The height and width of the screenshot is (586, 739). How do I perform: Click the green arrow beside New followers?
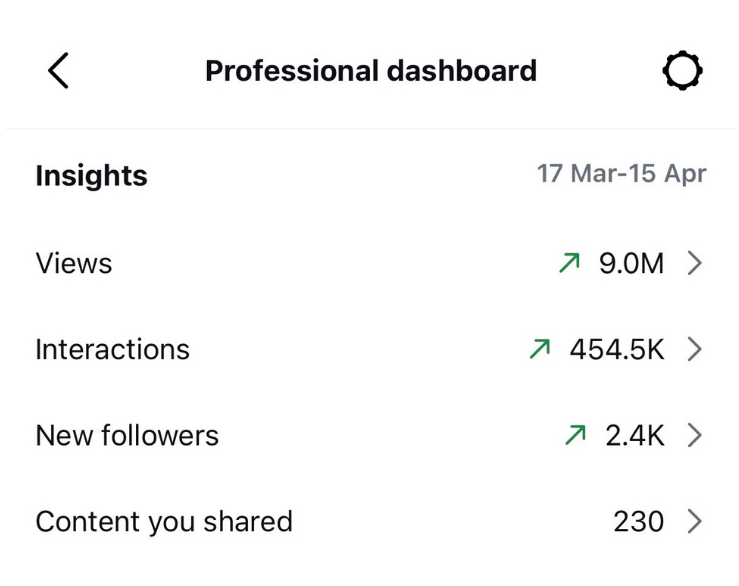click(x=575, y=435)
